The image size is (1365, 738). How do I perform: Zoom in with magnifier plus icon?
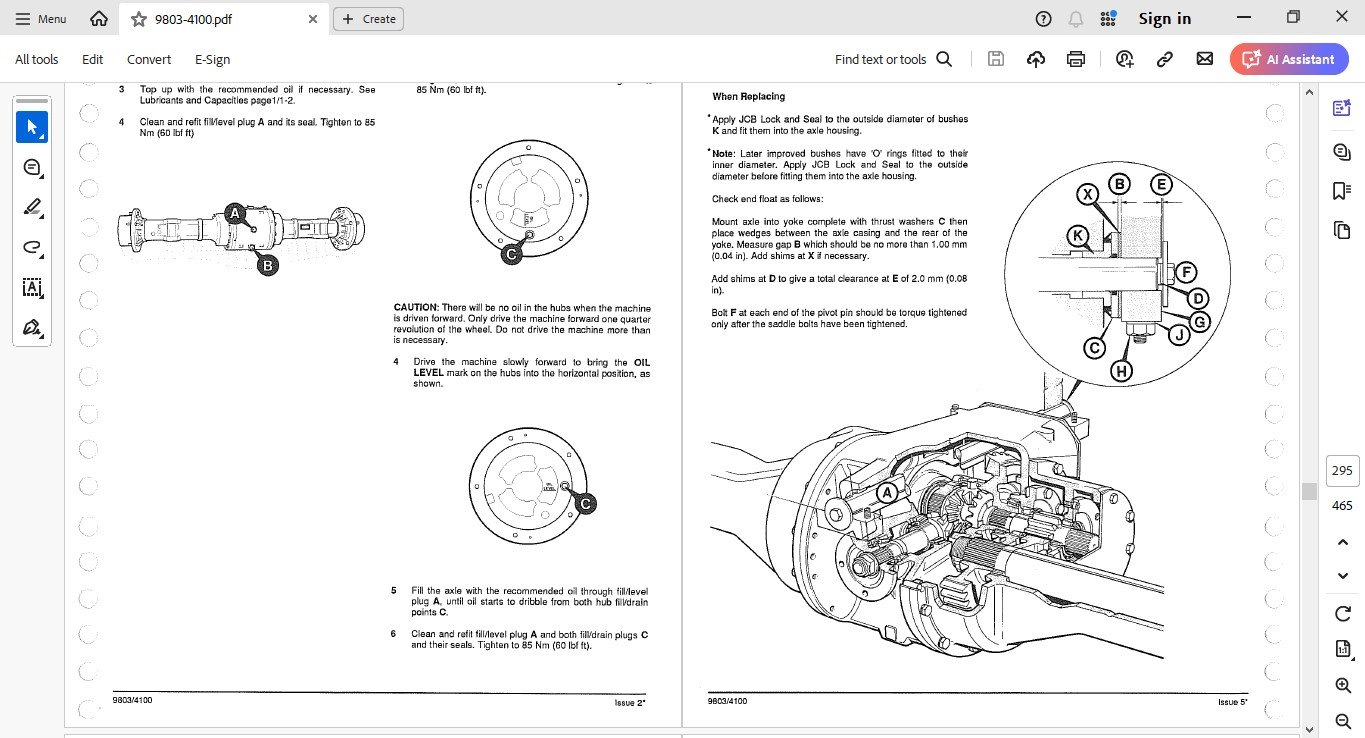(x=1343, y=685)
